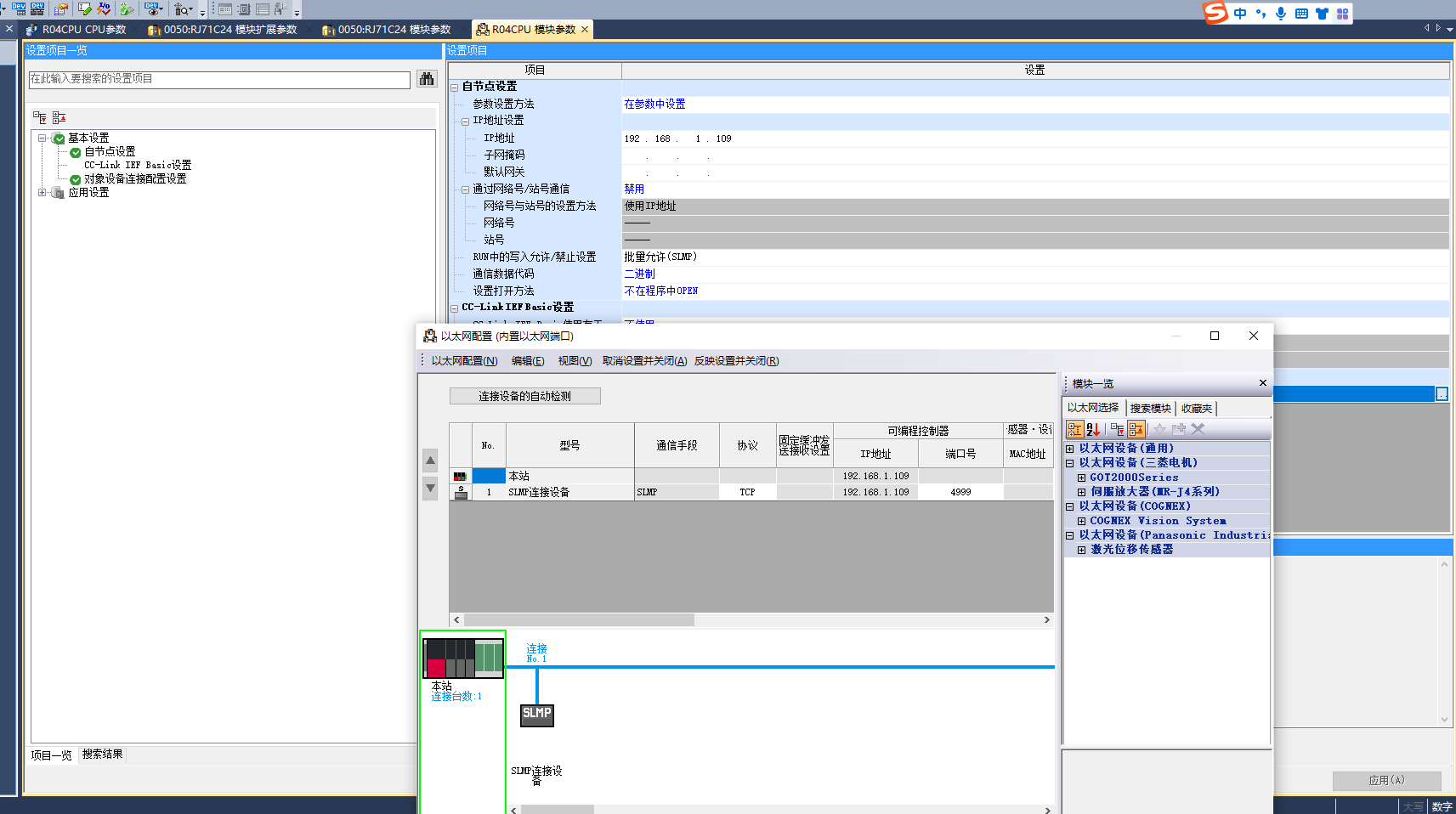Click the A-Z sort icon in module list

[1093, 430]
